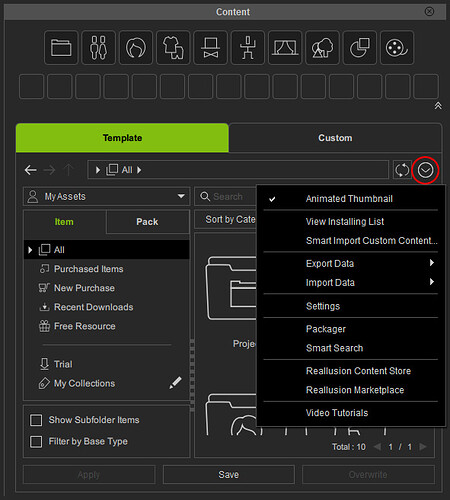Select the Actor category icon

(x=98, y=48)
